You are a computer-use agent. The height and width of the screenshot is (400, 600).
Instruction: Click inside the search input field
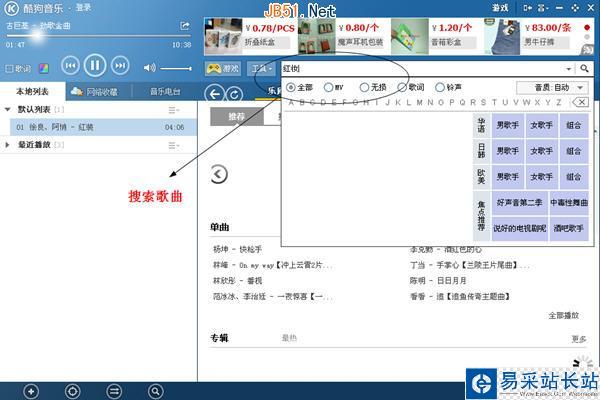[422, 69]
